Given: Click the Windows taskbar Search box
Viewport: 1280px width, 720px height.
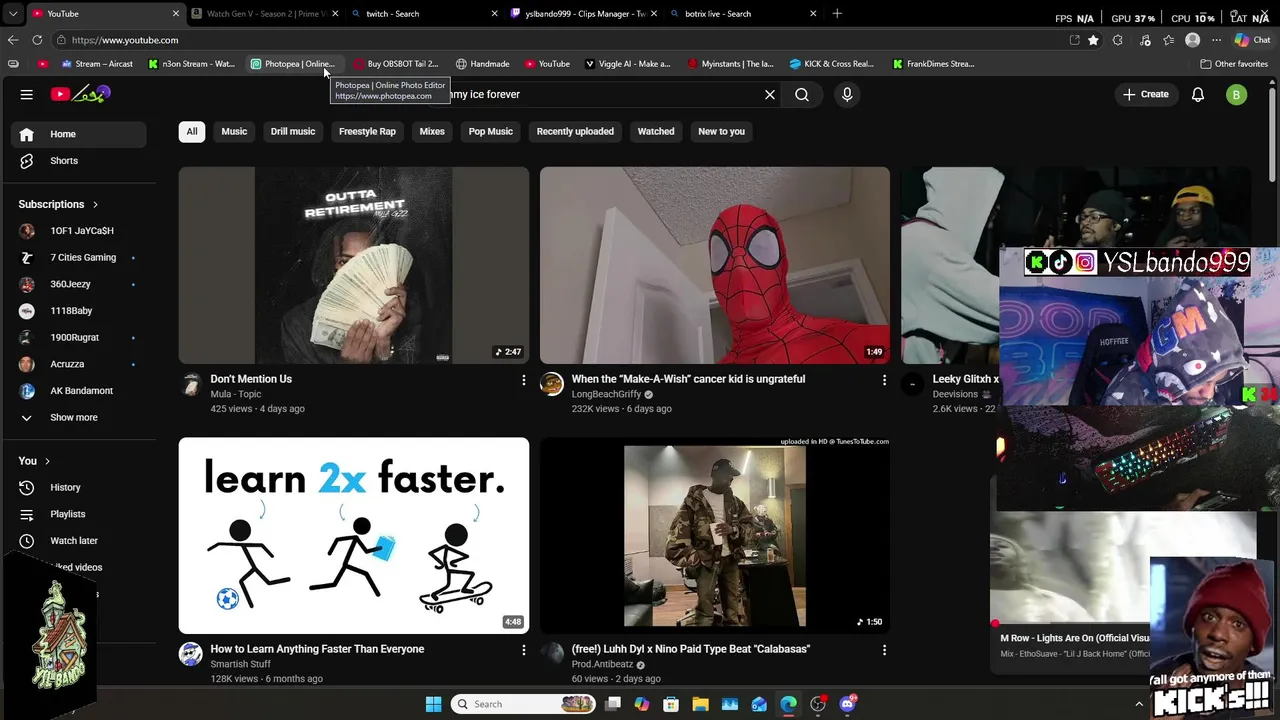Looking at the screenshot, I should point(524,704).
